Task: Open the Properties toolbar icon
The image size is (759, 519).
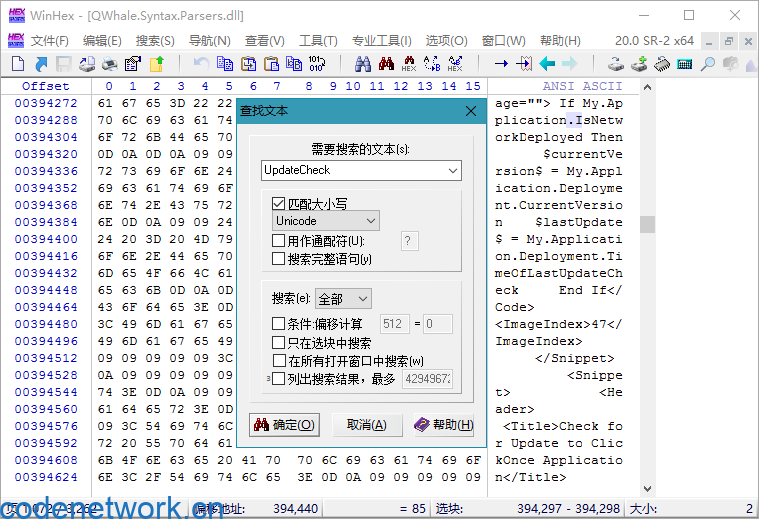Action: click(x=133, y=63)
